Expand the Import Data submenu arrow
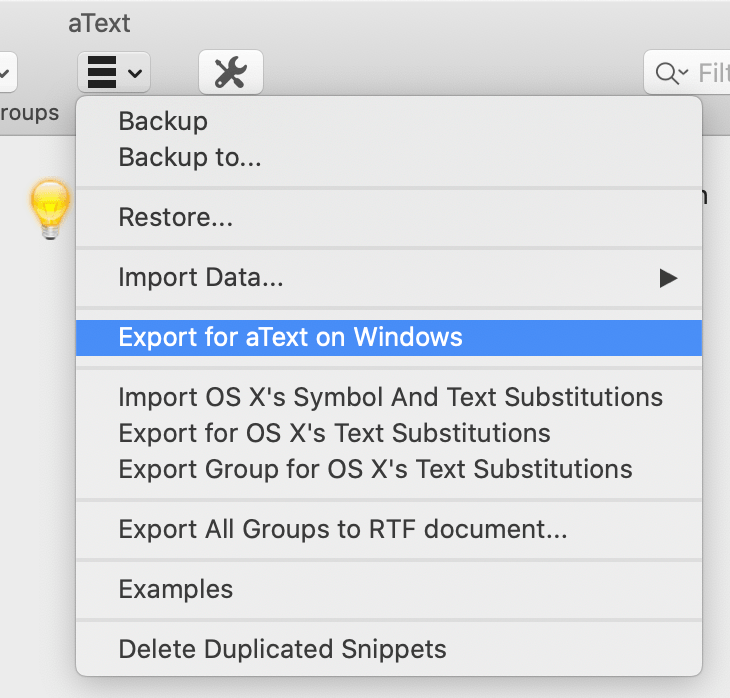The image size is (730, 698). pos(668,279)
